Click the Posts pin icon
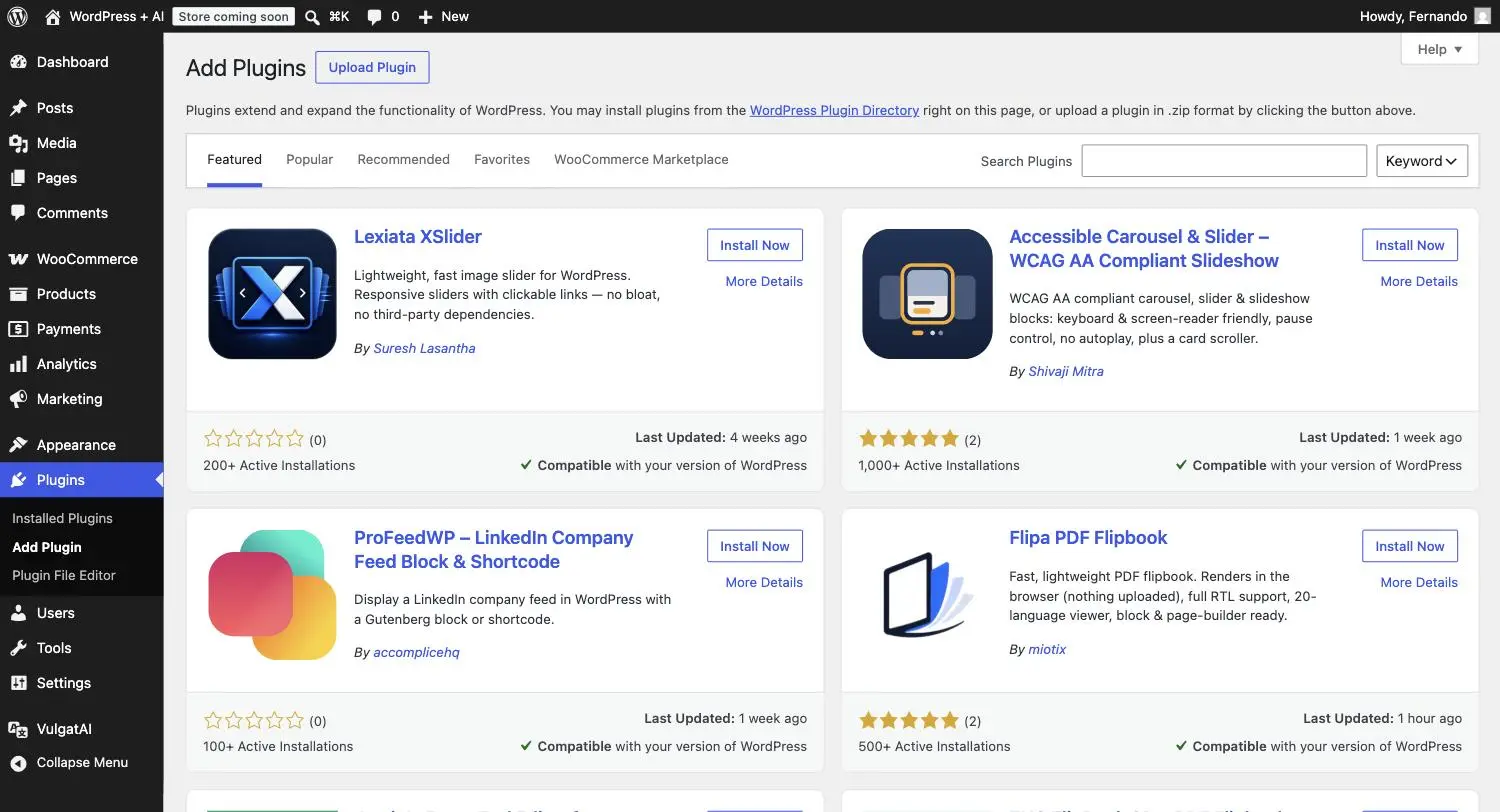The width and height of the screenshot is (1500, 812). coord(18,108)
